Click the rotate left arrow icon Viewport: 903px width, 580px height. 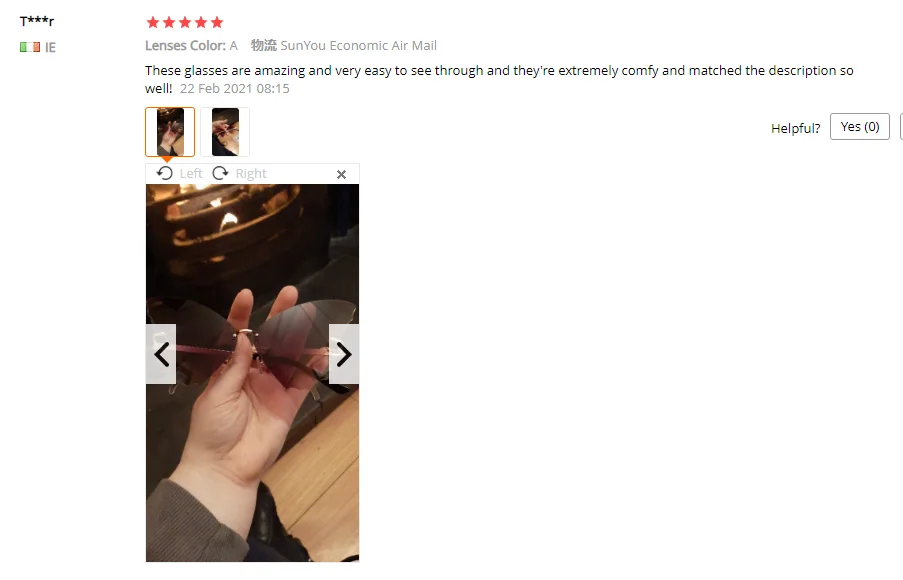pyautogui.click(x=165, y=173)
